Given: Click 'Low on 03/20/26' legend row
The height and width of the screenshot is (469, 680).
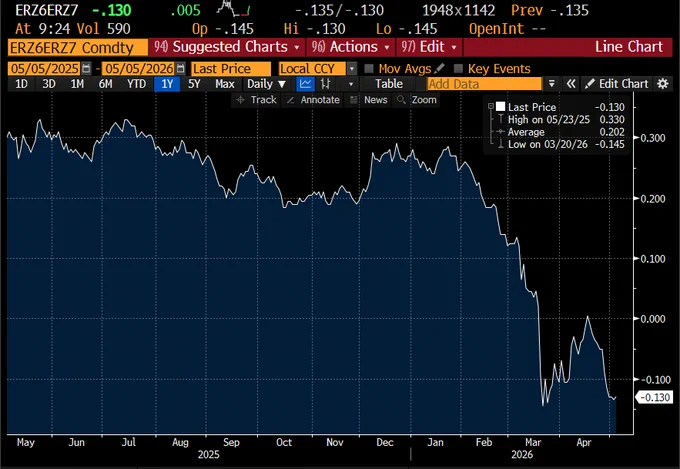Looking at the screenshot, I should 562,144.
